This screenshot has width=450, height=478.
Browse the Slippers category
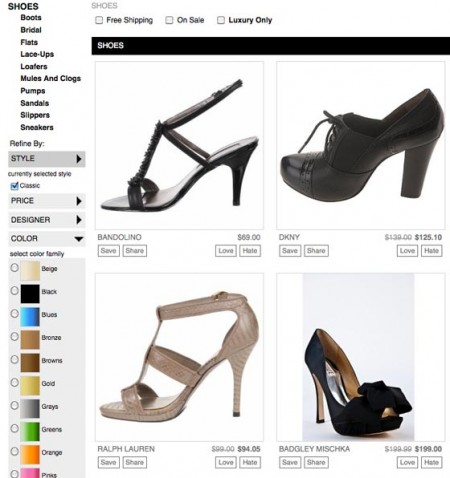click(35, 115)
